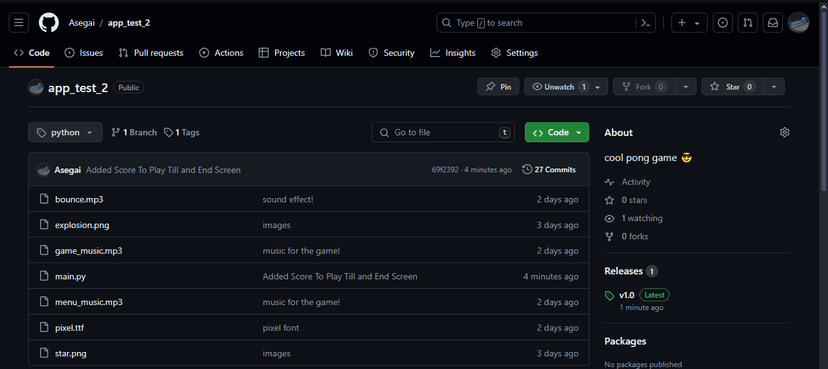This screenshot has width=828, height=369.
Task: Open the pixel.ttf file
Action: tap(69, 328)
